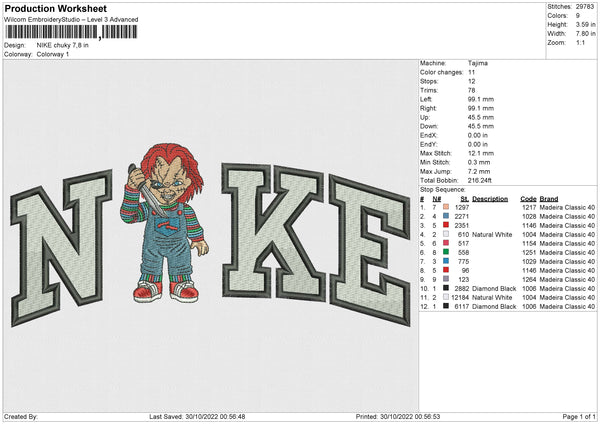Click the Chucky doll embroidery figure

pyautogui.click(x=165, y=223)
